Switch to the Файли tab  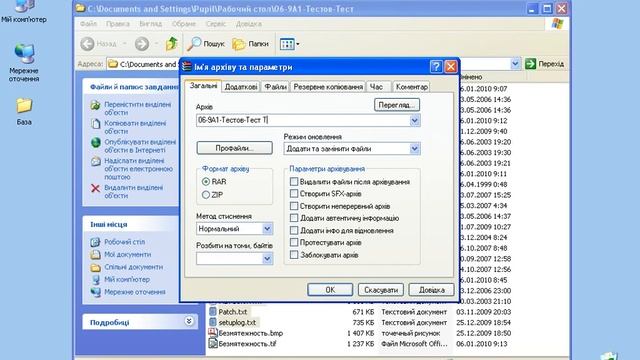(276, 87)
